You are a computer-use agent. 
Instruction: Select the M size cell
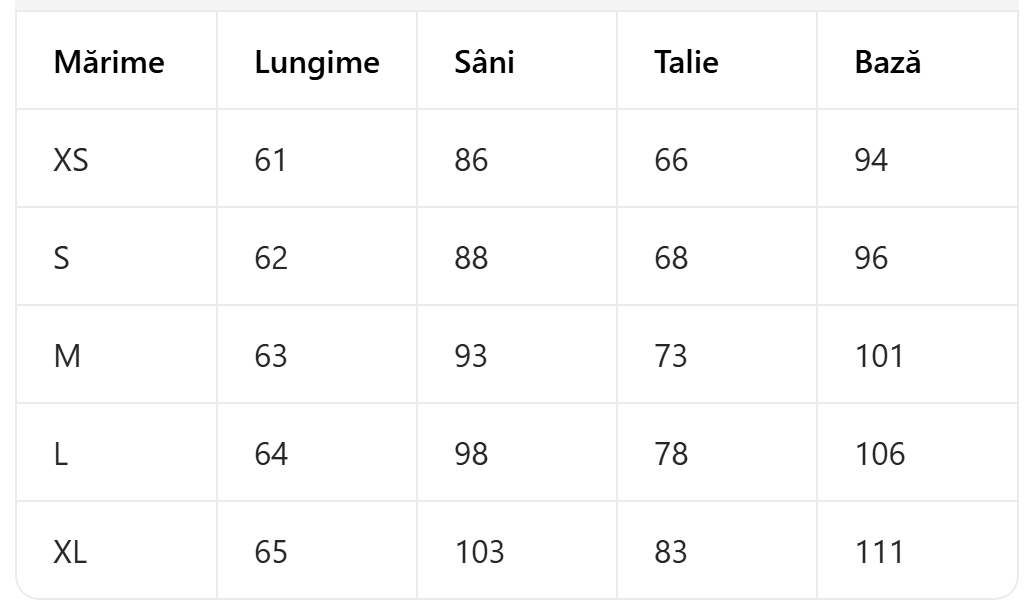[x=67, y=356]
